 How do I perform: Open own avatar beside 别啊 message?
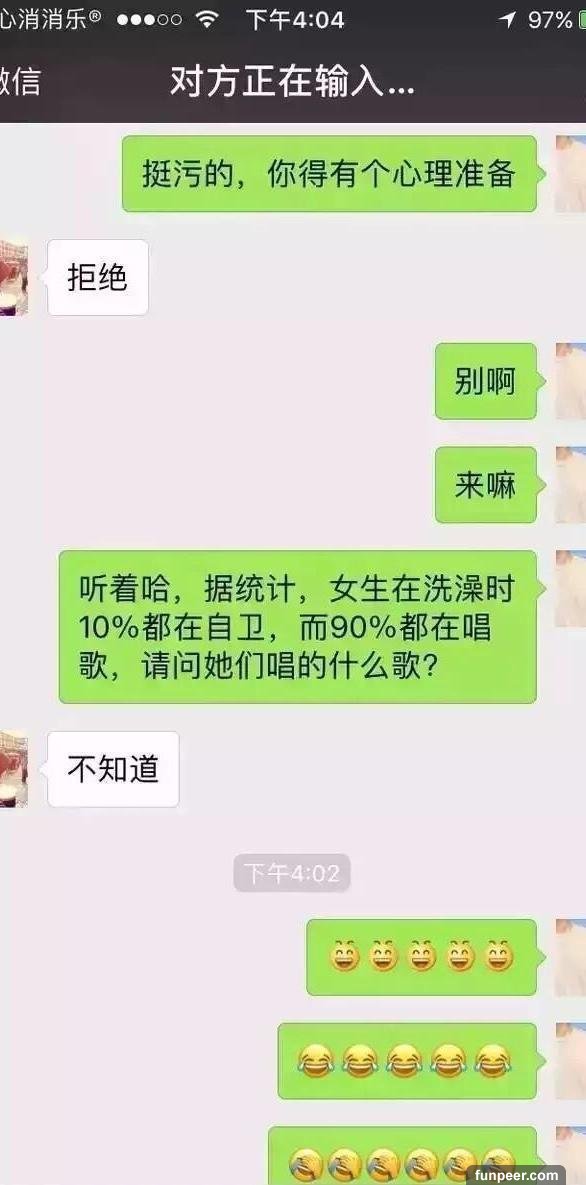tap(571, 381)
